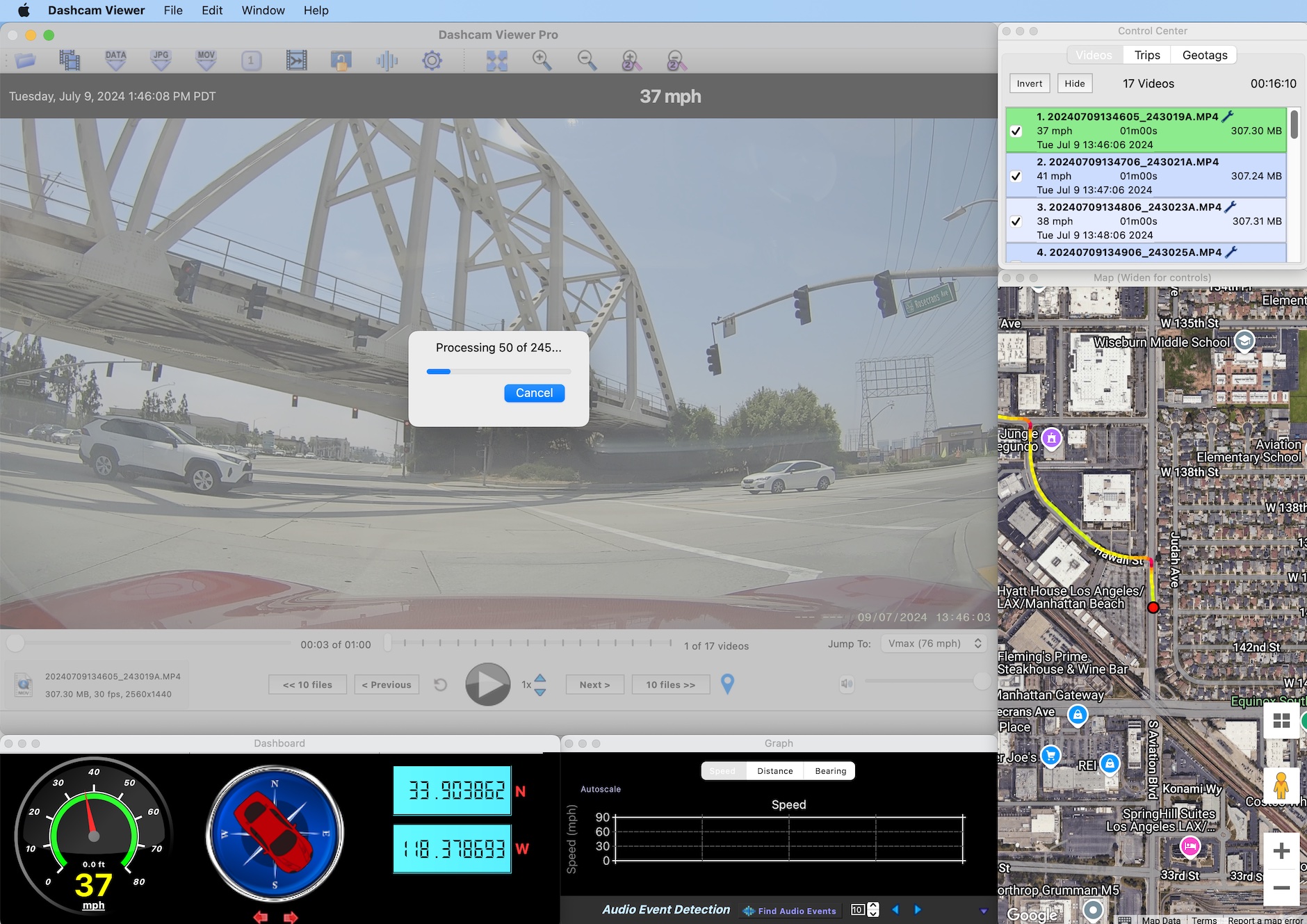Click the zoom in magnifier icon
The height and width of the screenshot is (924, 1307).
[x=542, y=60]
